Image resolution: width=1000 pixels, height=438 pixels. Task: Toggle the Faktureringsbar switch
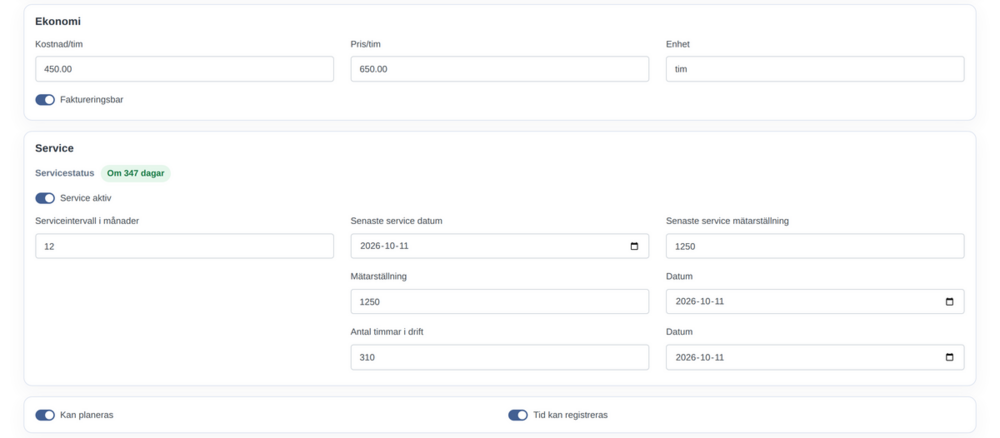click(45, 100)
